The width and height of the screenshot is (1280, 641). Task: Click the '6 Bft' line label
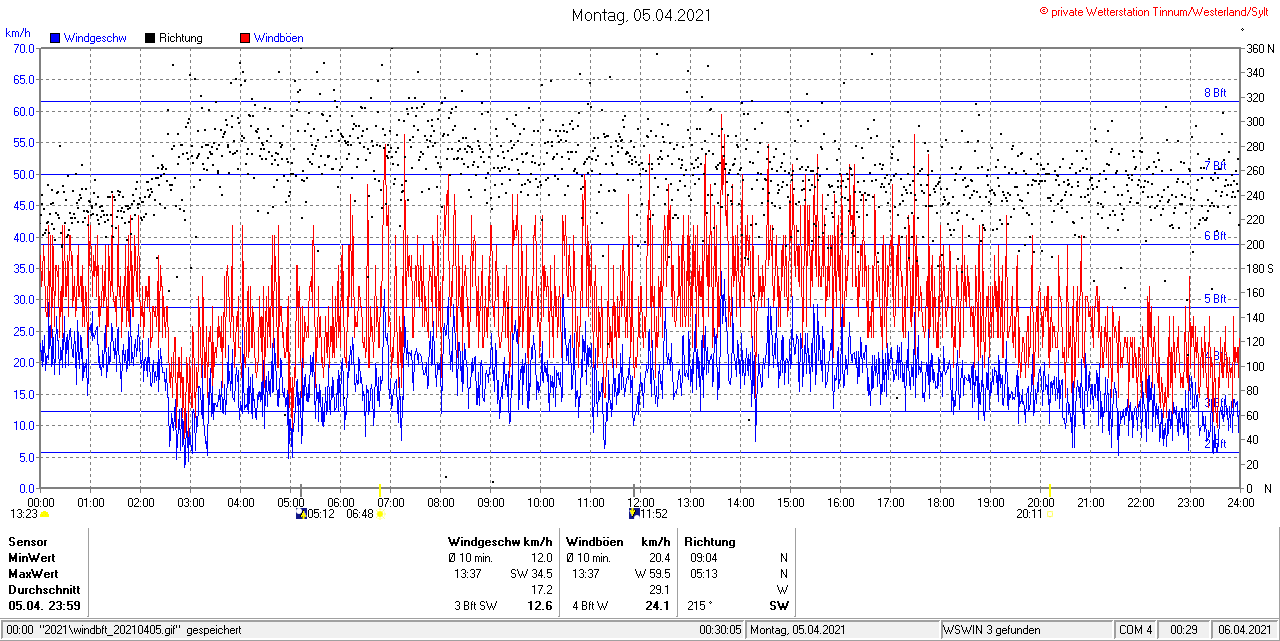tap(1214, 236)
